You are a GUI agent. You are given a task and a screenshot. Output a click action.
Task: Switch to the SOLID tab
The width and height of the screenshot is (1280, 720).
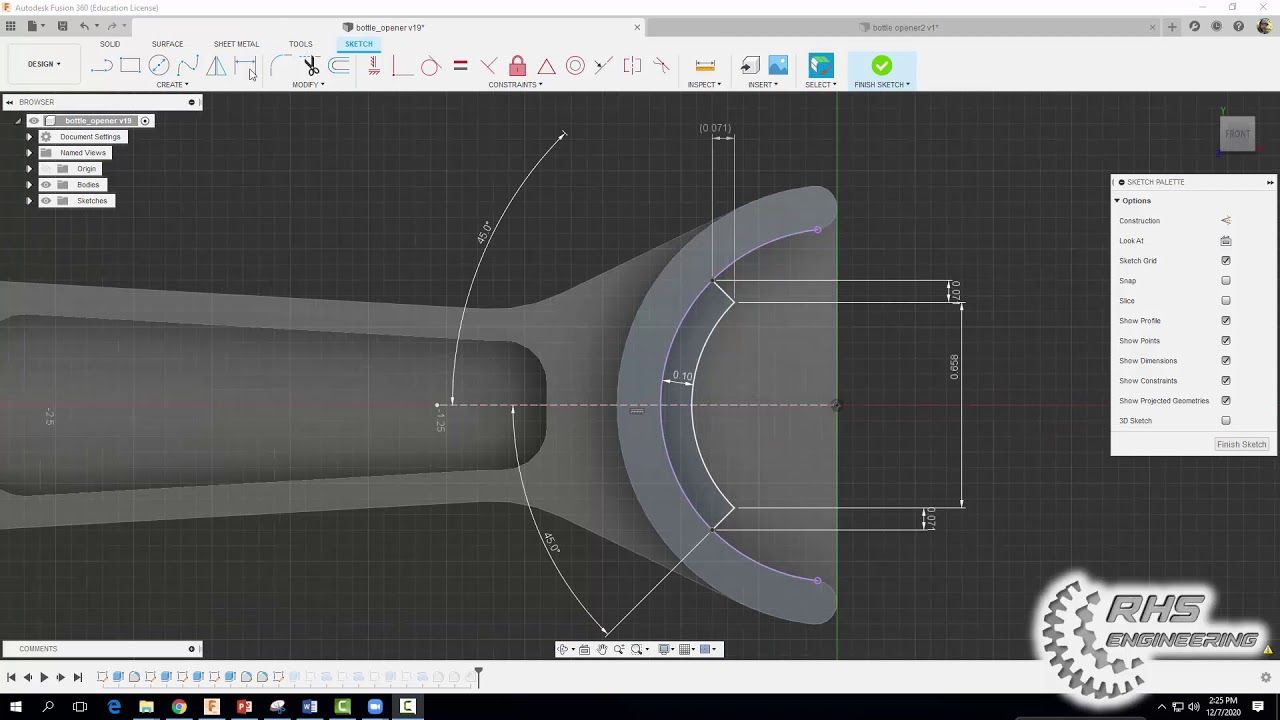[x=110, y=44]
